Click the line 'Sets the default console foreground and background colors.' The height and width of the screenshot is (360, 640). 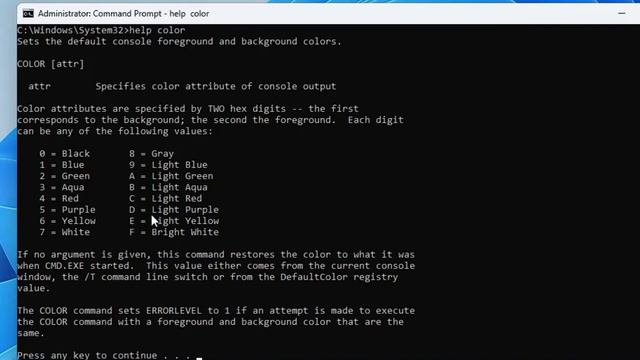pos(179,42)
